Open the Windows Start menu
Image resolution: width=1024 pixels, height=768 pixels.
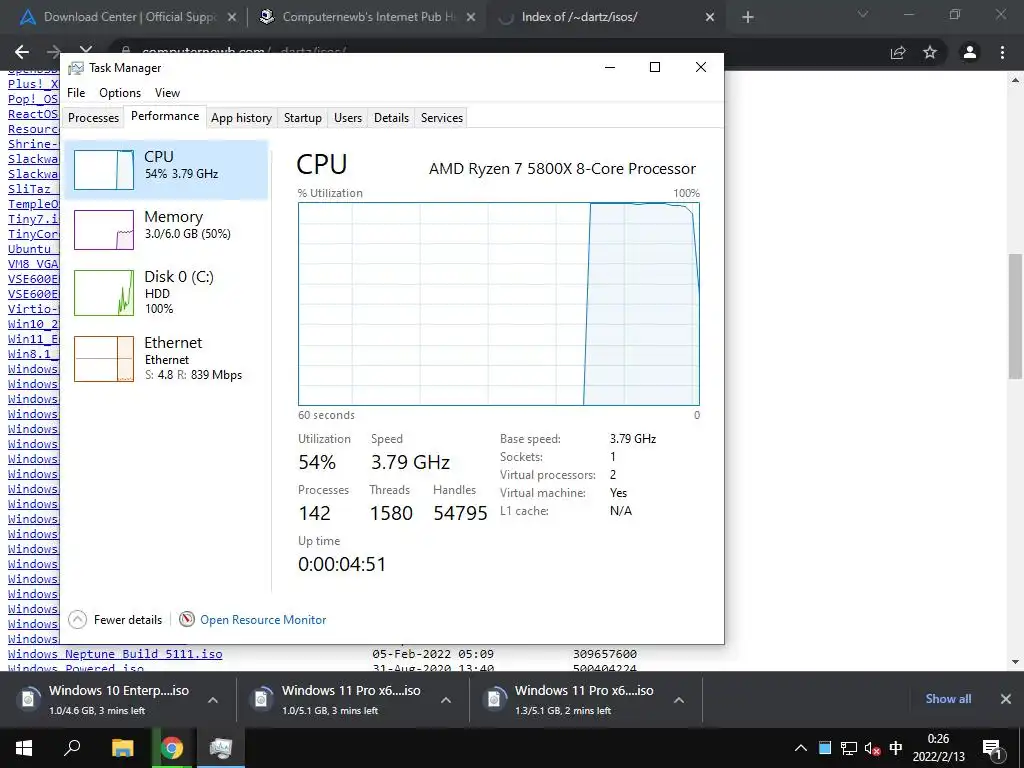point(24,748)
